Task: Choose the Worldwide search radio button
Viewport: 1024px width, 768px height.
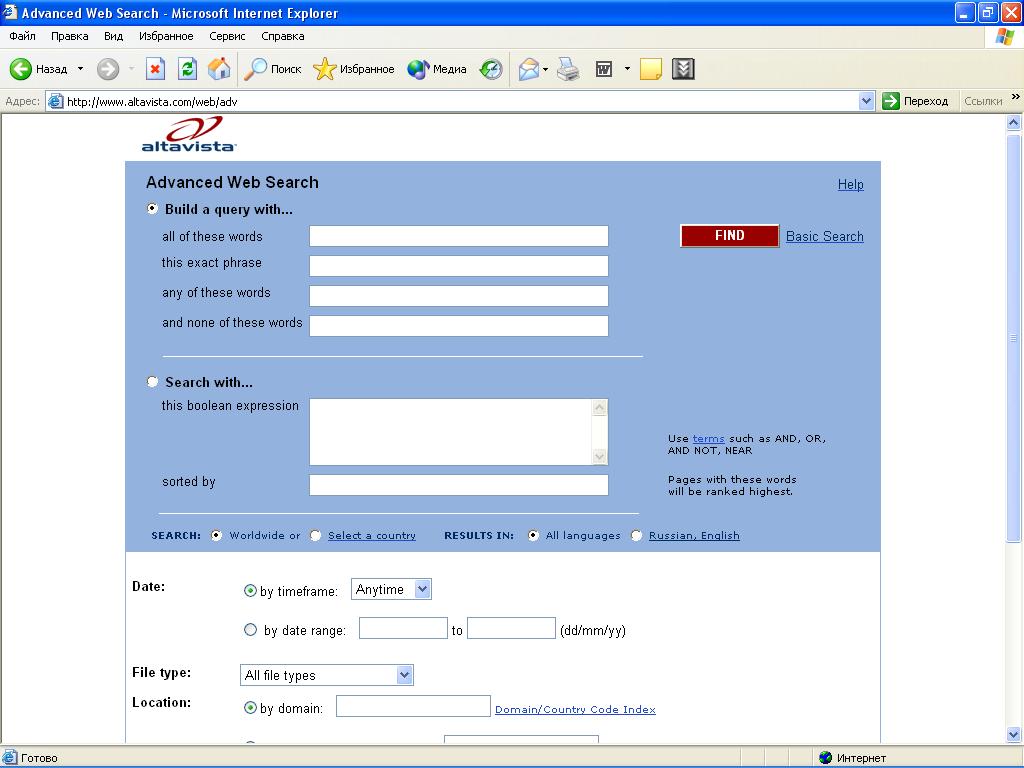Action: (x=216, y=536)
